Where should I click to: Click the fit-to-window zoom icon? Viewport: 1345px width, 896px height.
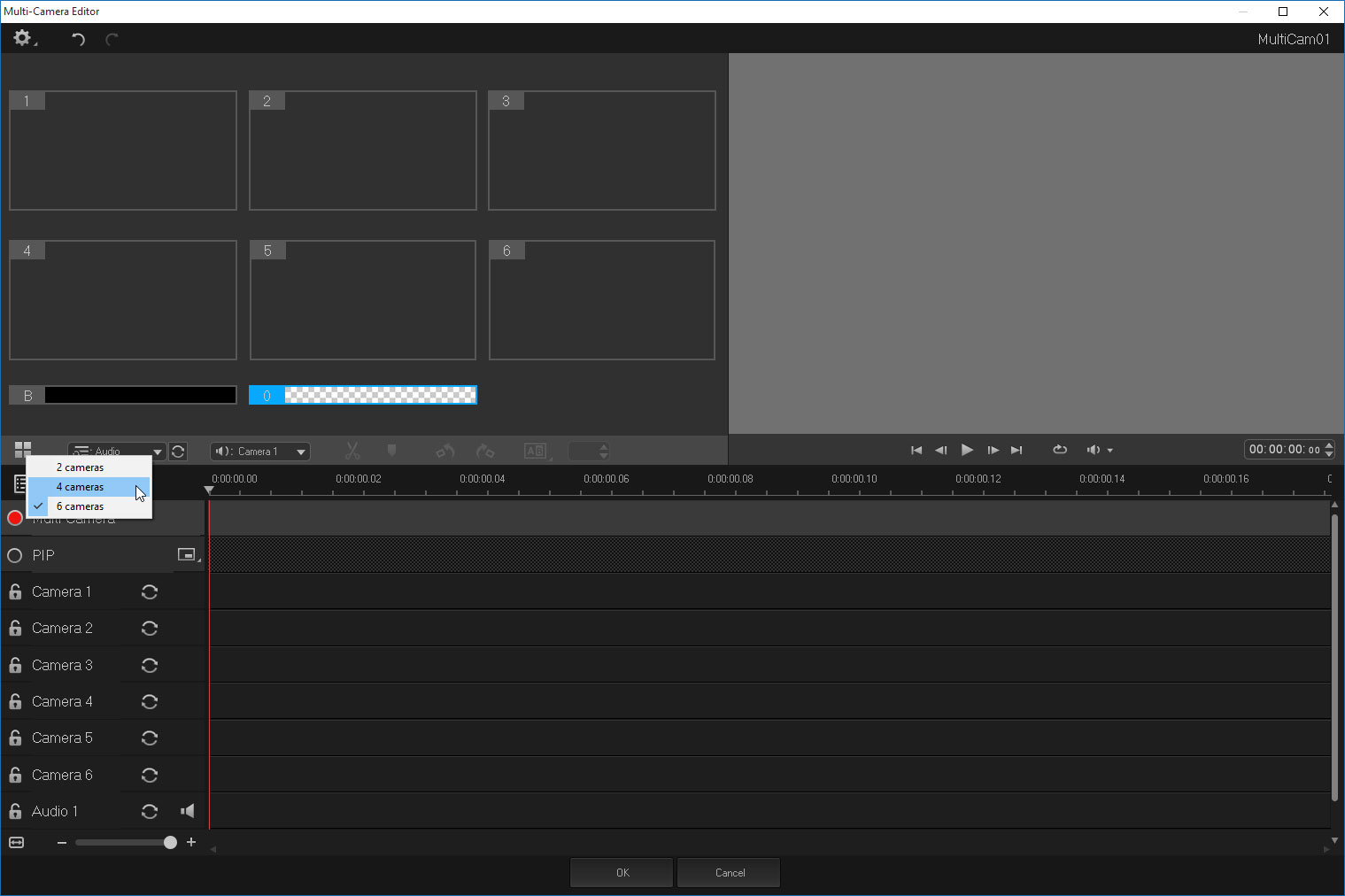click(x=16, y=842)
